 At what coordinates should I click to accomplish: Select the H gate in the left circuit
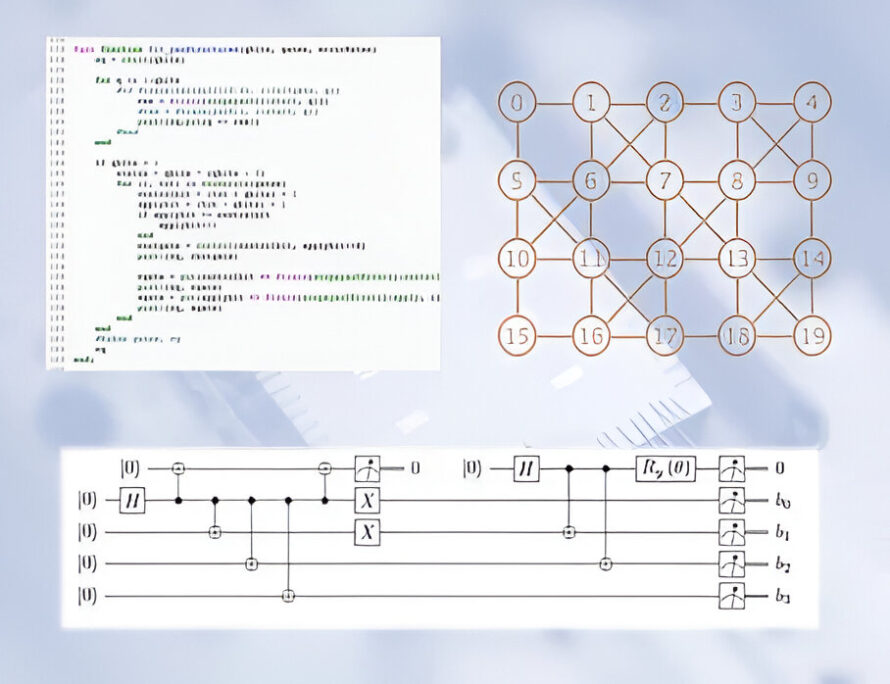pyautogui.click(x=131, y=499)
